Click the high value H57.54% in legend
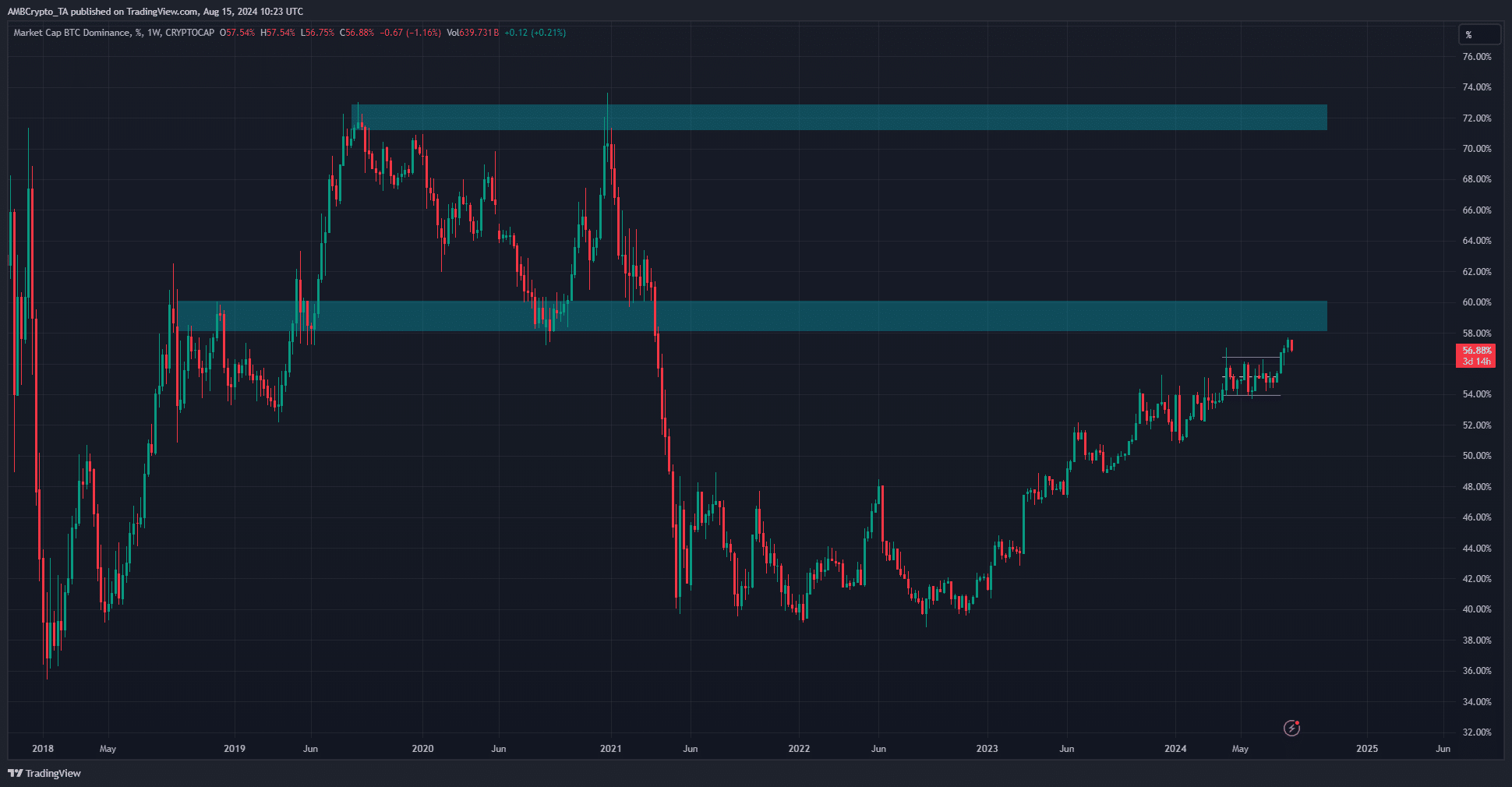Viewport: 1512px width, 787px height. click(x=277, y=33)
